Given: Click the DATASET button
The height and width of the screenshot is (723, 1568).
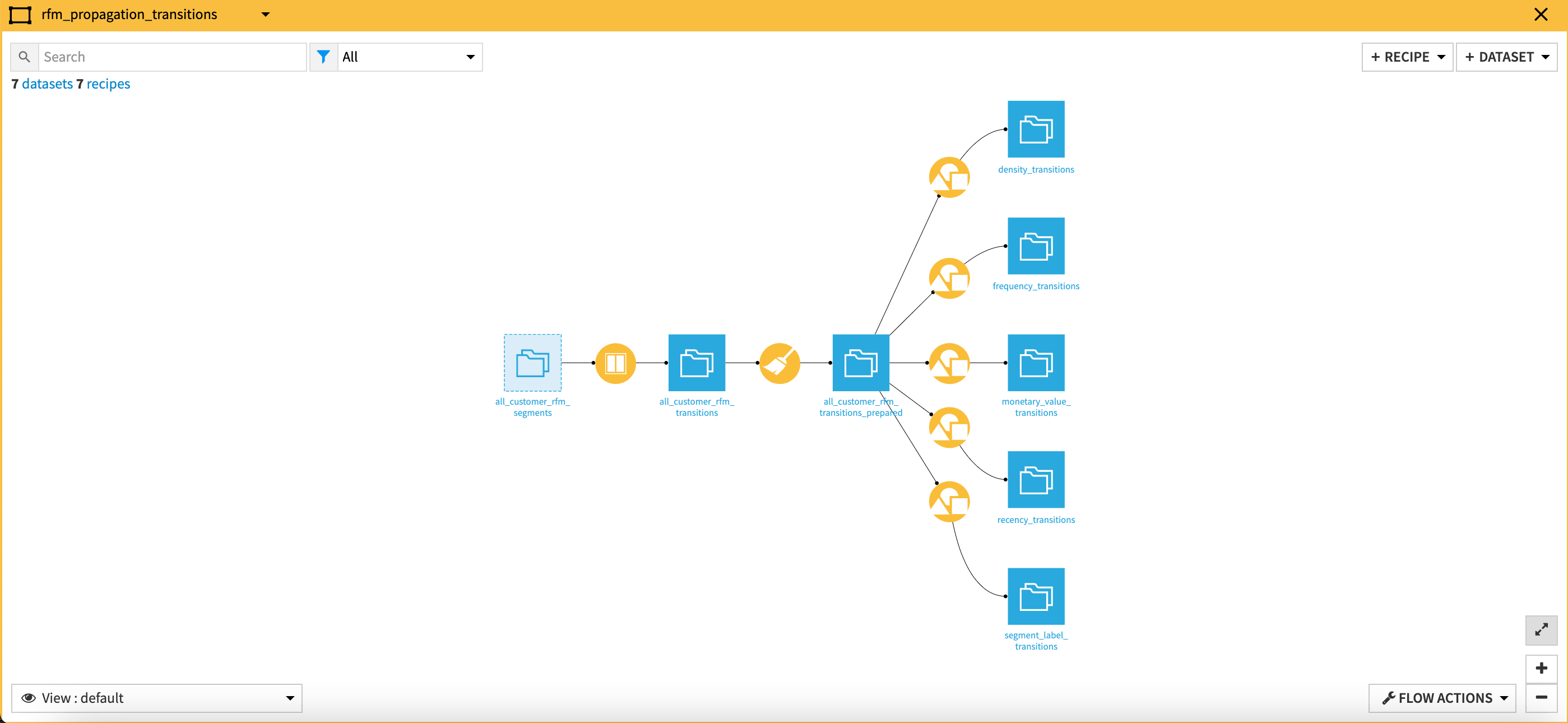Looking at the screenshot, I should [x=1506, y=57].
